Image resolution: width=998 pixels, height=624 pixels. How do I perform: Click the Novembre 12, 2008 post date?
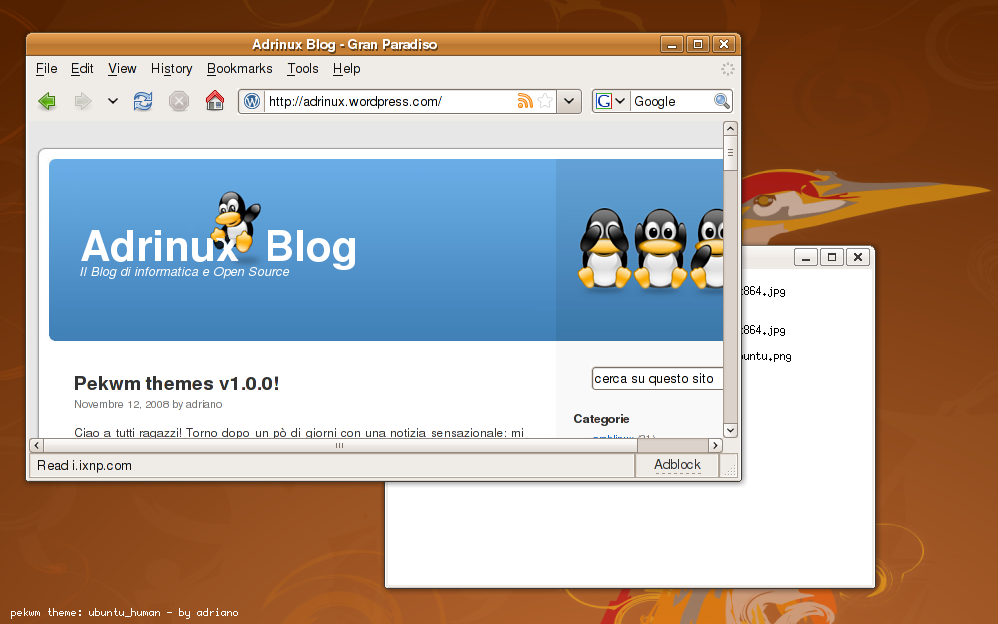click(x=122, y=404)
